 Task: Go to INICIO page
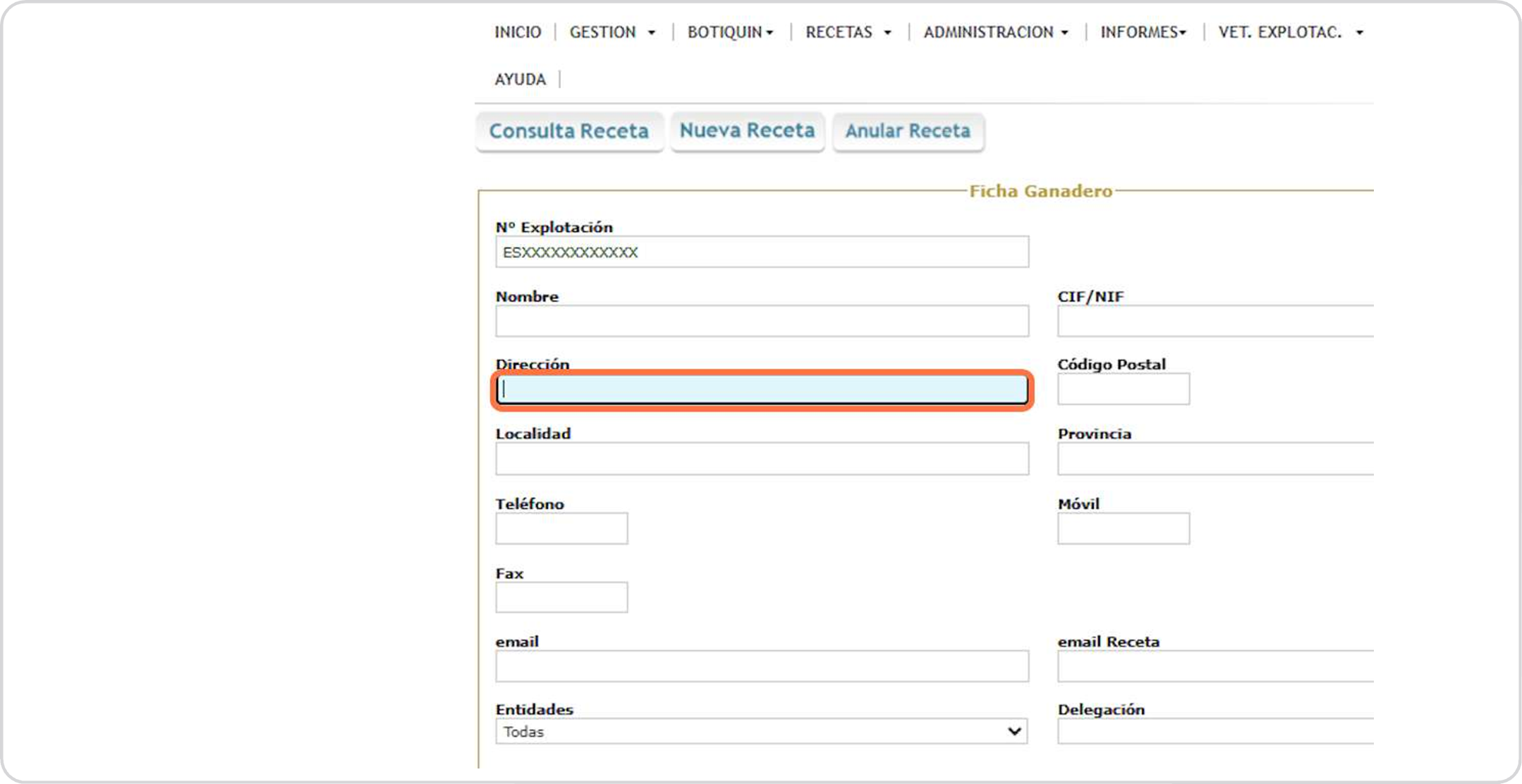518,32
